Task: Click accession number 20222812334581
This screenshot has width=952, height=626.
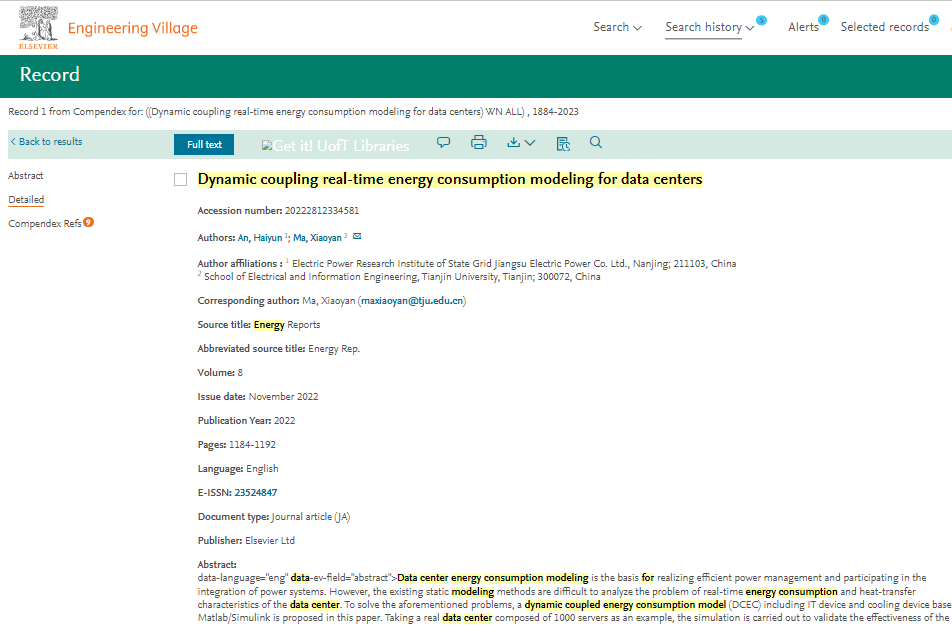Action: pos(322,211)
